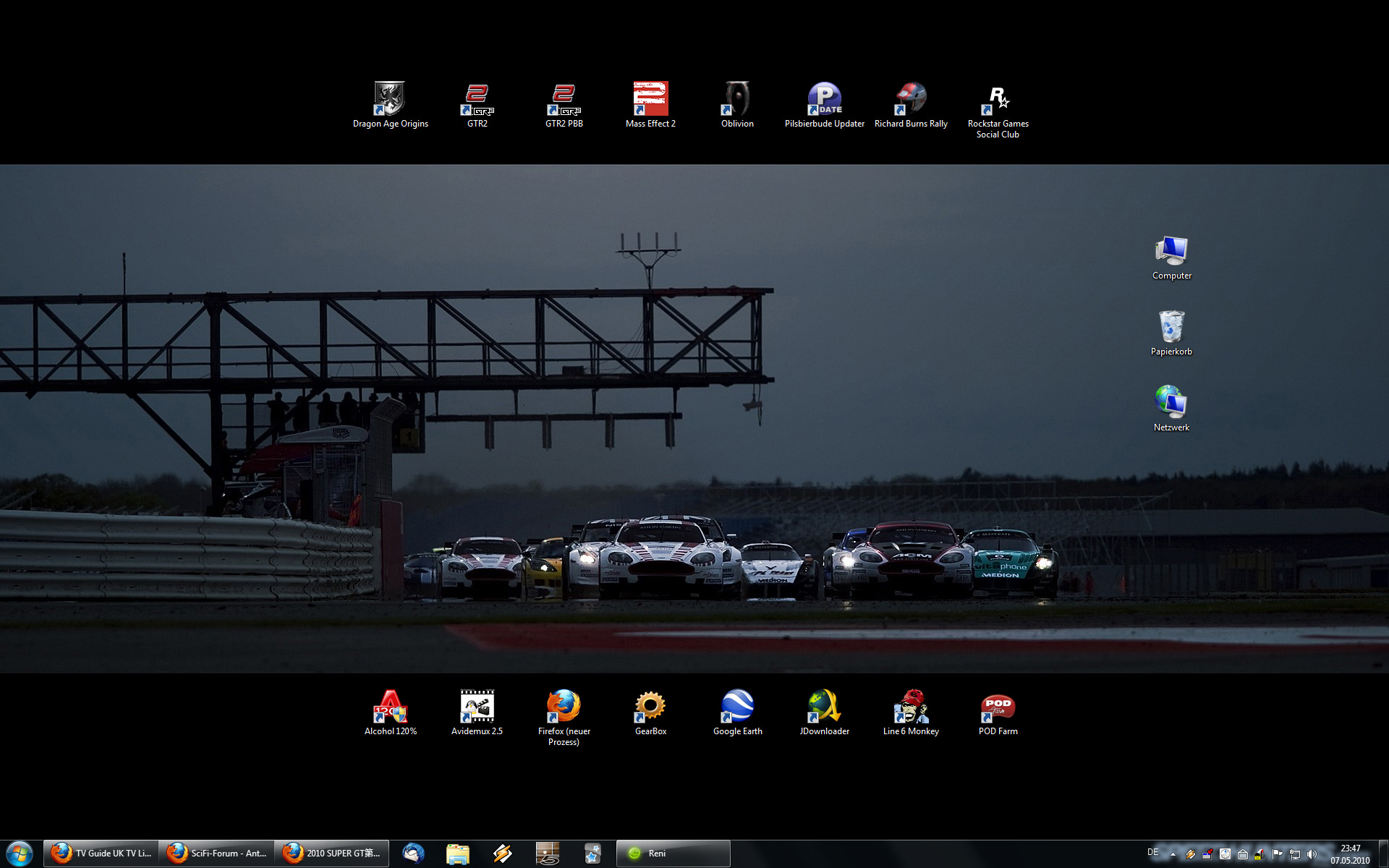Click the Windows Start orb
Screen dimensions: 1389x868
[20, 854]
